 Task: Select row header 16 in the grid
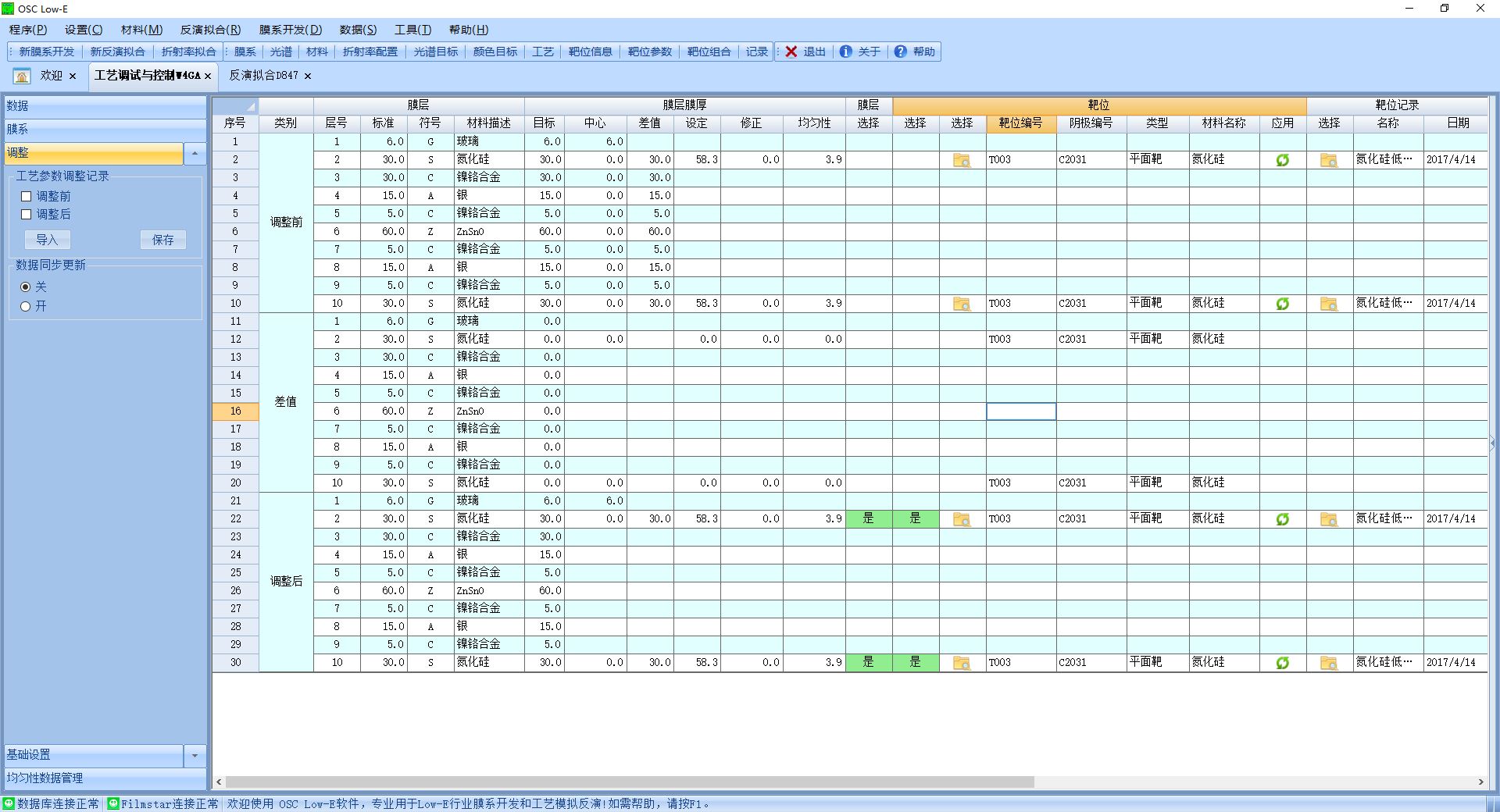(x=235, y=411)
